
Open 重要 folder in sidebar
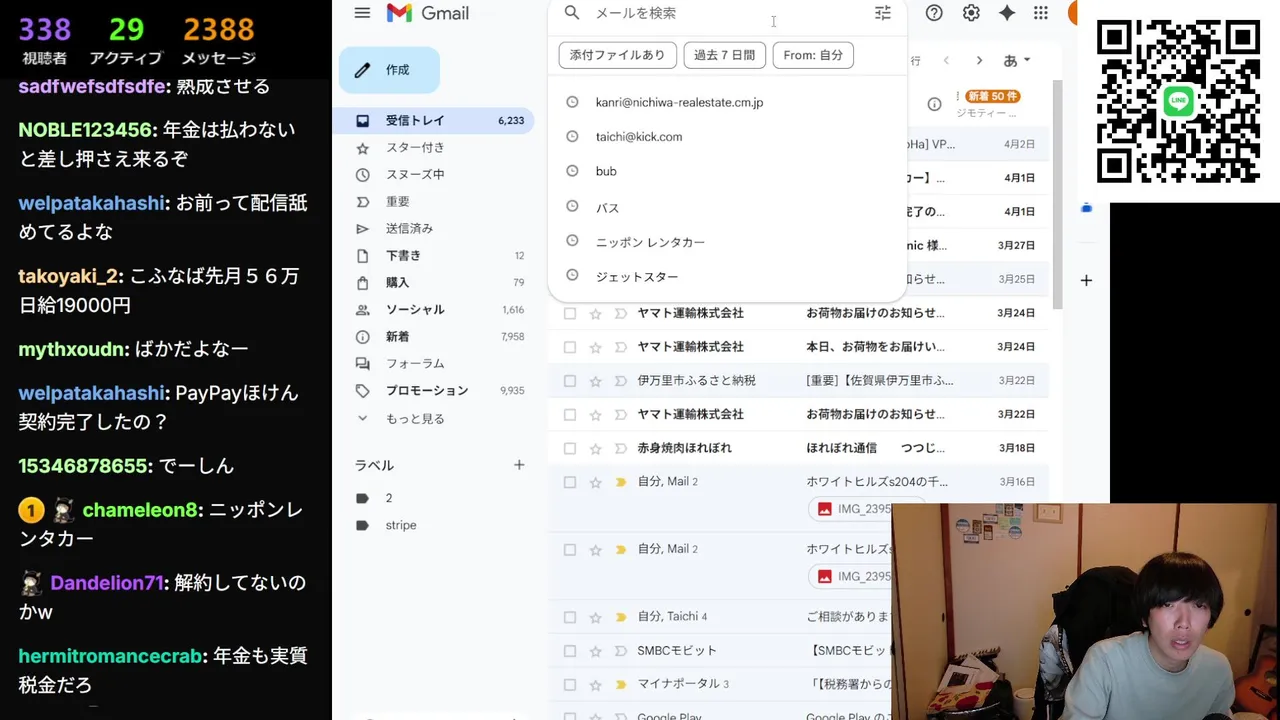(x=434, y=202)
